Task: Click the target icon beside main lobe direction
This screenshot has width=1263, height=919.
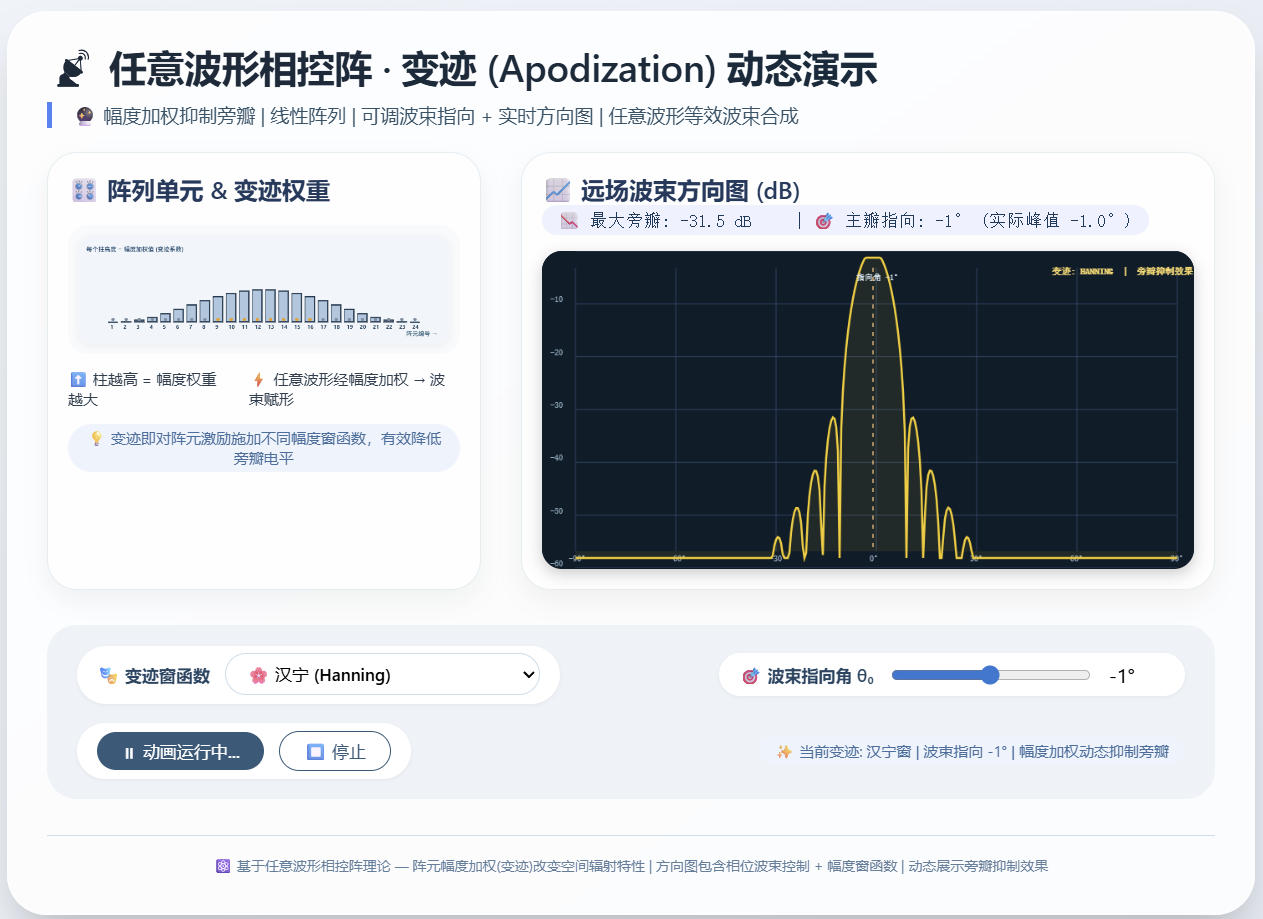Action: click(x=824, y=221)
